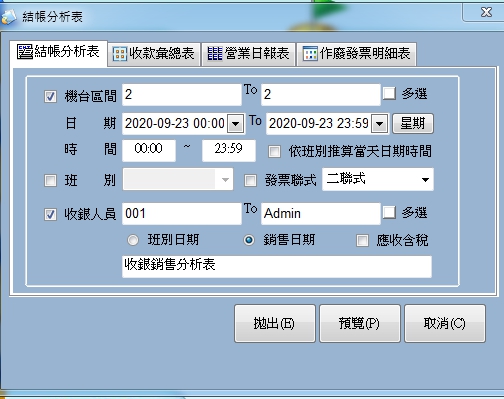Open the 收款彙總表 tab
The image size is (504, 399).
(154, 54)
